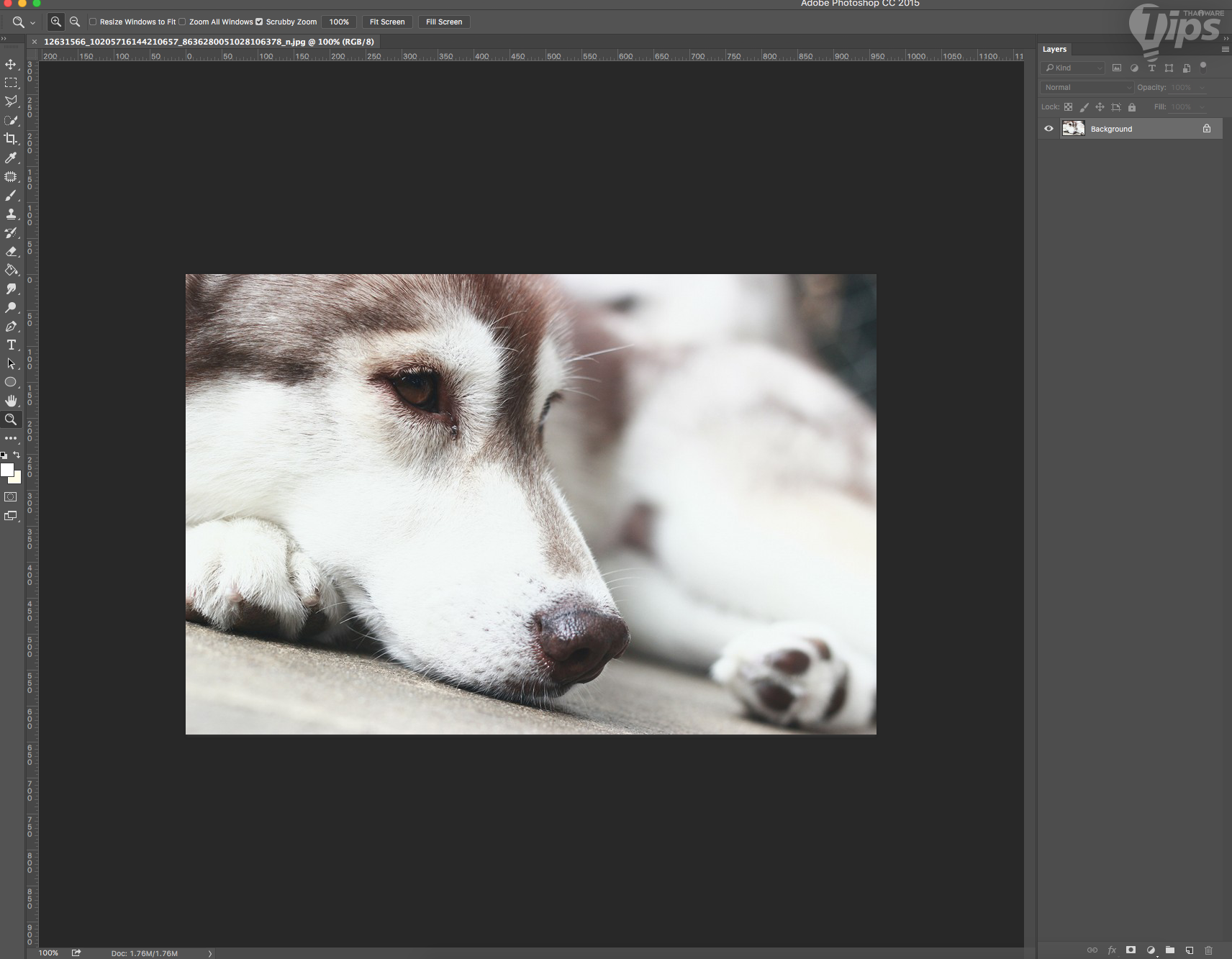Viewport: 1232px width, 959px height.
Task: Select the Hand tool
Action: pos(11,401)
